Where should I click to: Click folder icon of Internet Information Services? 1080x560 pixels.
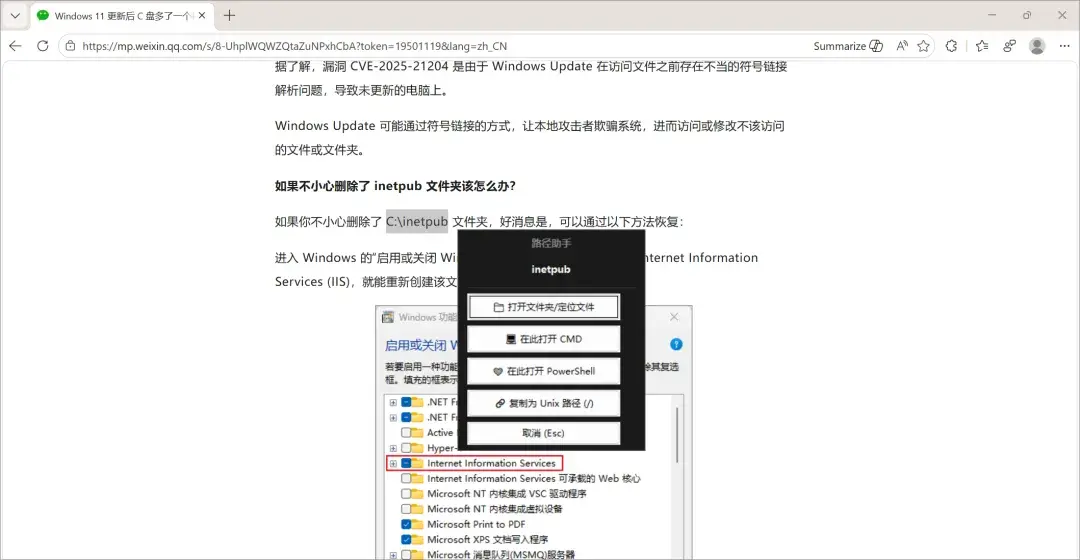(x=418, y=463)
